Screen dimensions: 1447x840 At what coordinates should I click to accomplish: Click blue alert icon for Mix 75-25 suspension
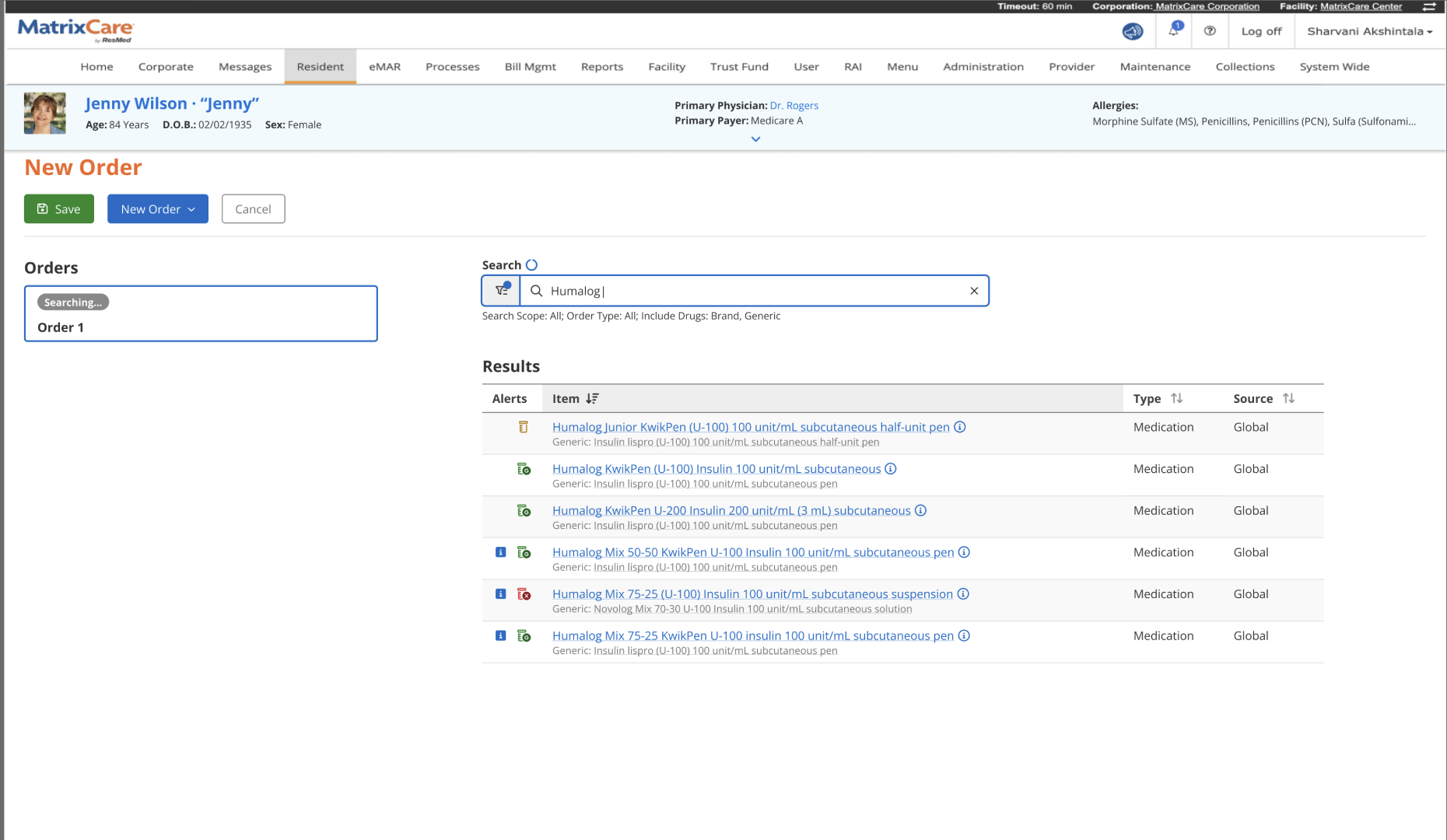click(x=501, y=594)
